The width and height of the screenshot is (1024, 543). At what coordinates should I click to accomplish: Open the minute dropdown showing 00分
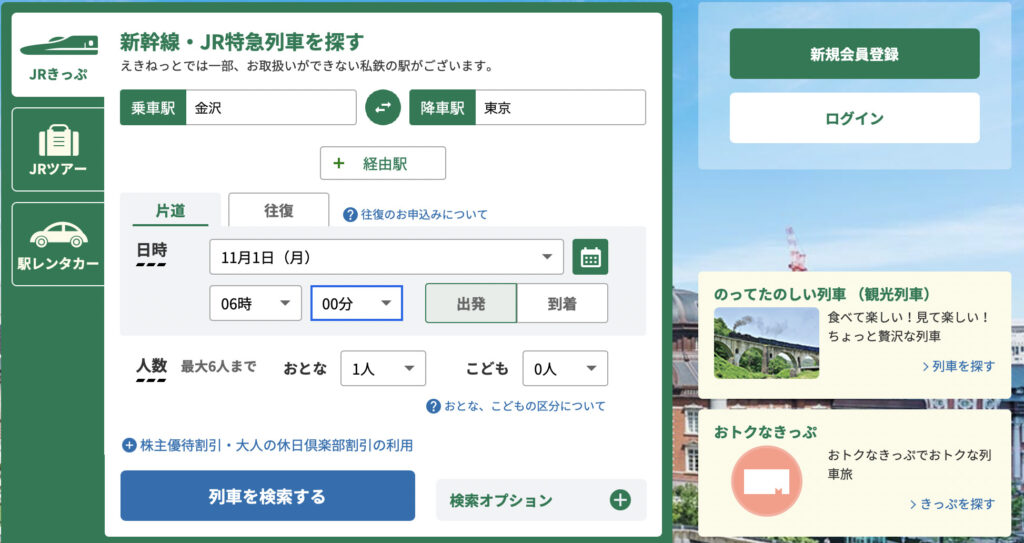(357, 303)
